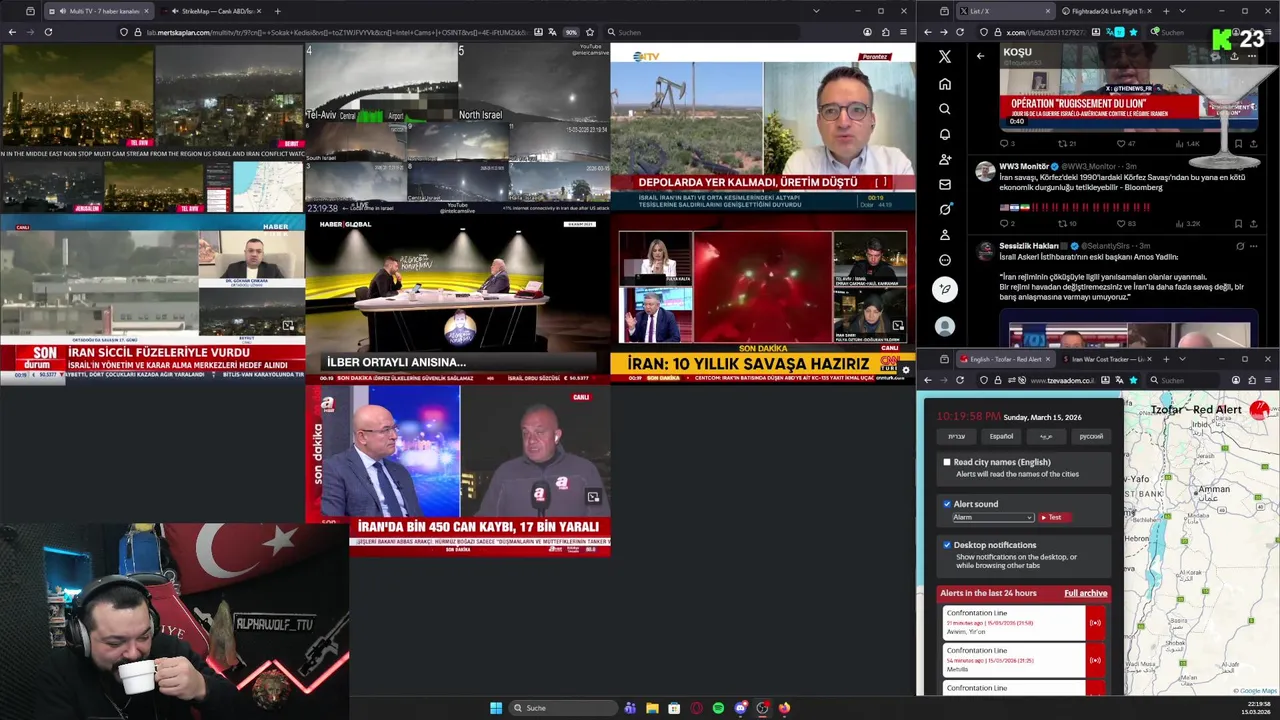Click the Windows taskbar Suche search box
The height and width of the screenshot is (720, 1280).
(562, 708)
